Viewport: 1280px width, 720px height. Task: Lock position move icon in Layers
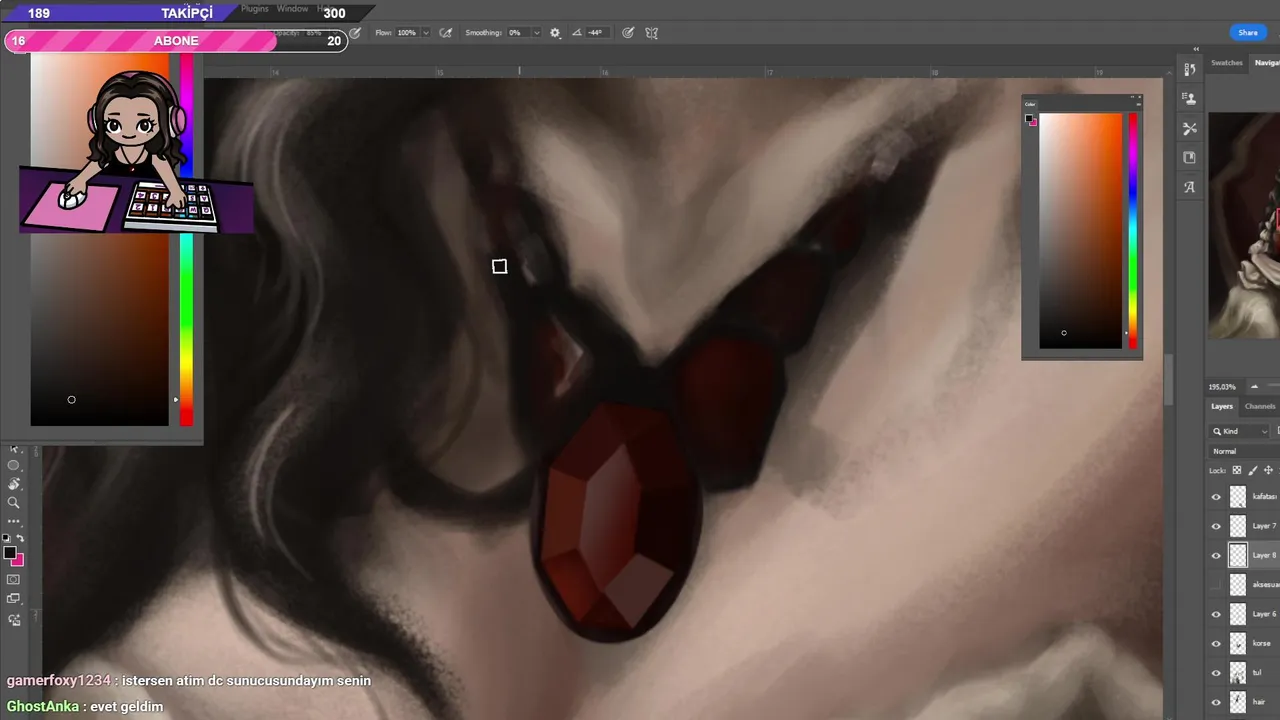[1269, 470]
